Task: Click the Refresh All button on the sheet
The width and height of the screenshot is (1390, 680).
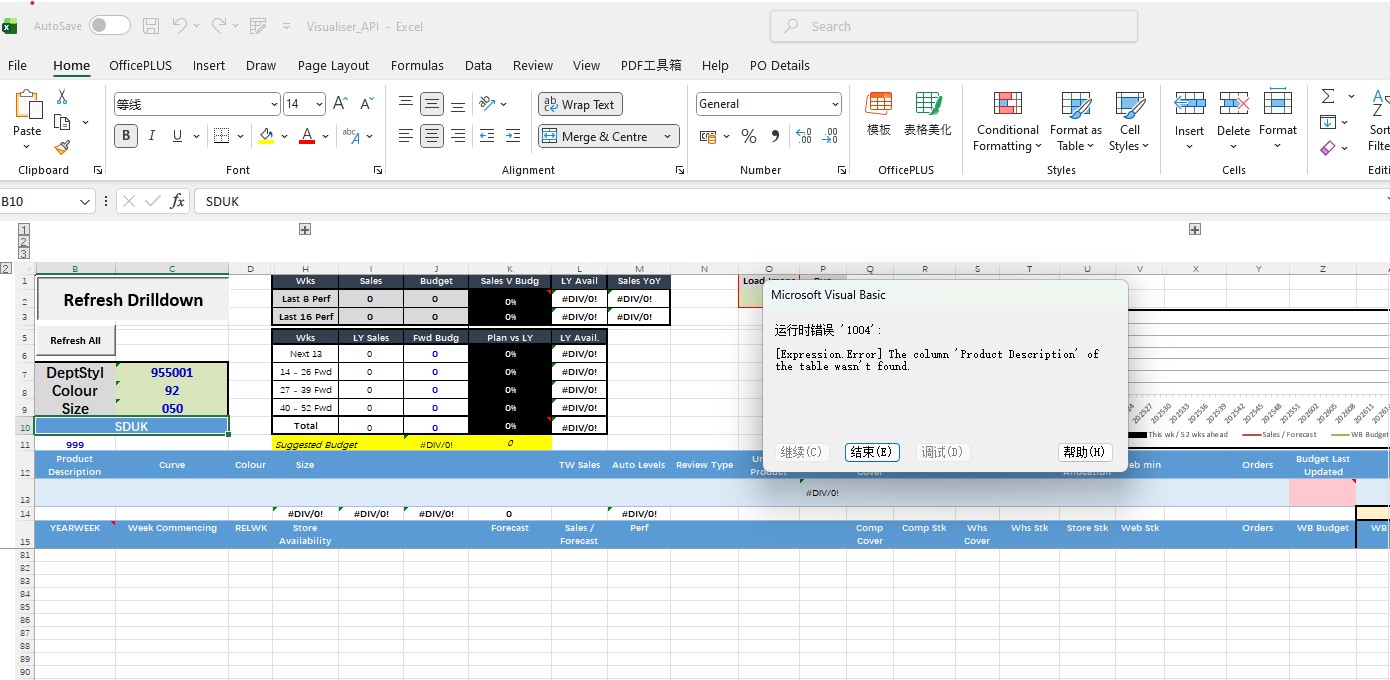Action: (x=75, y=340)
